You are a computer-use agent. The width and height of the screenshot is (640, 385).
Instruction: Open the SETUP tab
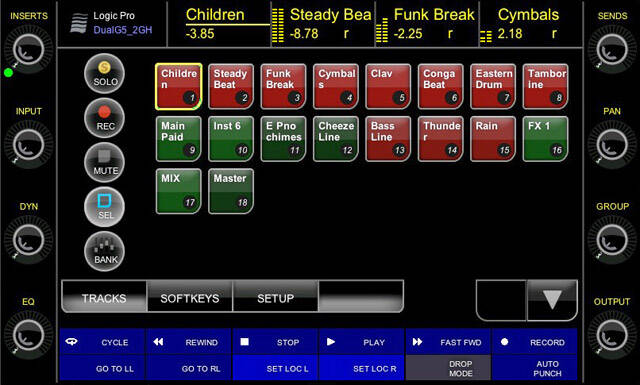click(276, 298)
